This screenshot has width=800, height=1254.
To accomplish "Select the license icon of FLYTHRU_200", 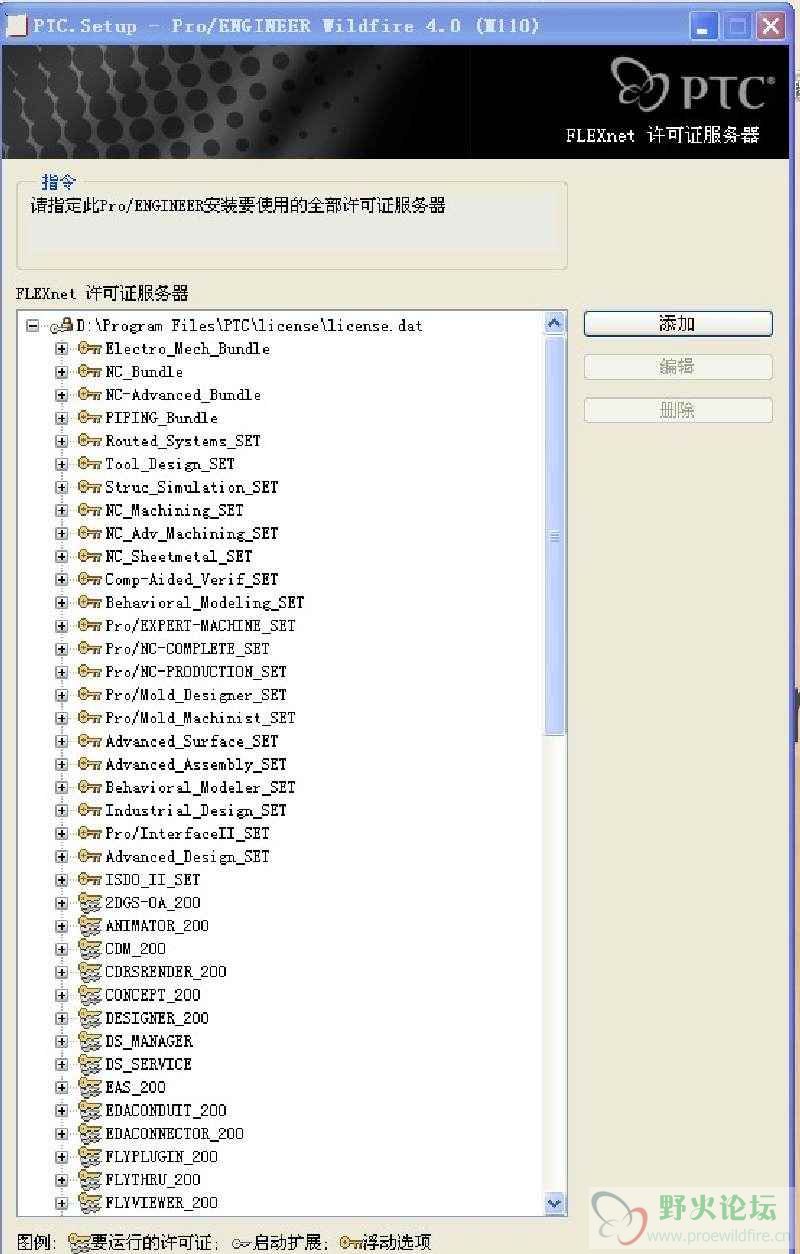I will point(90,1179).
